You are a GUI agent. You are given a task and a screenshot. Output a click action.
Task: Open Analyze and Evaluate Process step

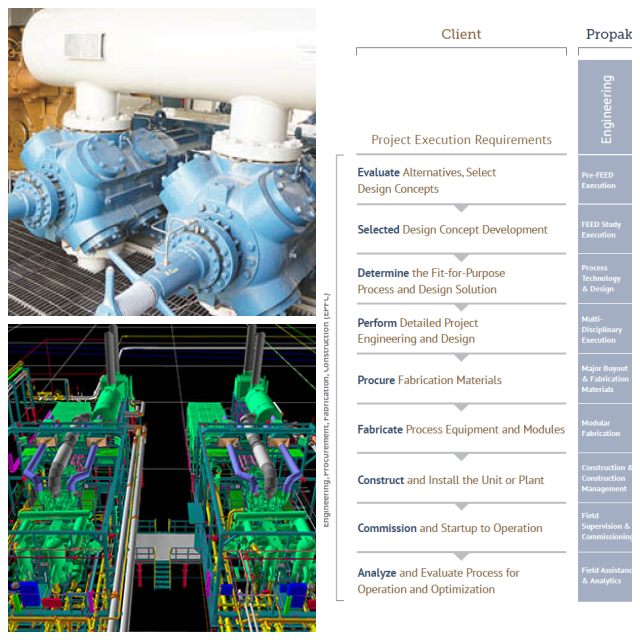point(438,581)
